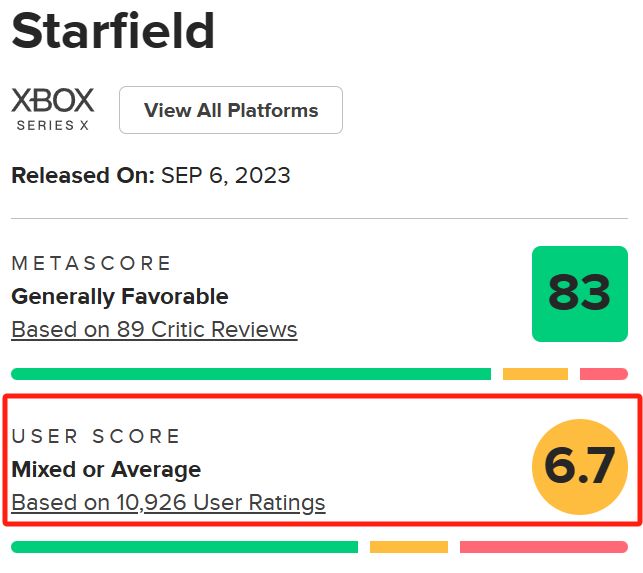The height and width of the screenshot is (573, 643).
Task: Select red negative segment of critic bar
Action: [604, 374]
